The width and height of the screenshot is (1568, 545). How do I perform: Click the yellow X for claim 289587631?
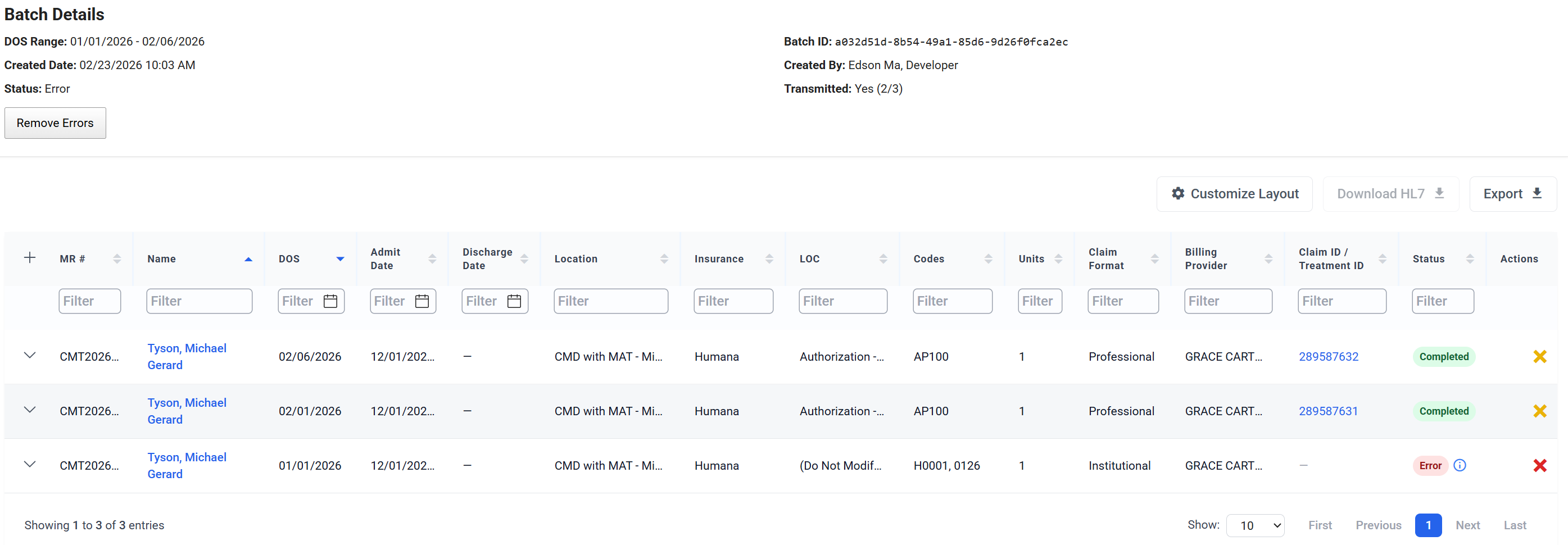coord(1539,411)
